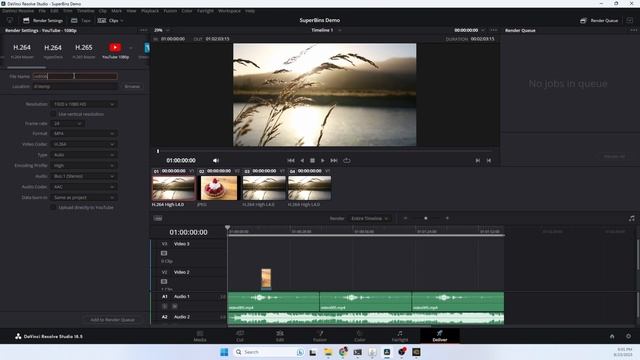Image resolution: width=640 pixels, height=360 pixels.
Task: Open the Render Entire Timeline dropdown
Action: tap(369, 218)
